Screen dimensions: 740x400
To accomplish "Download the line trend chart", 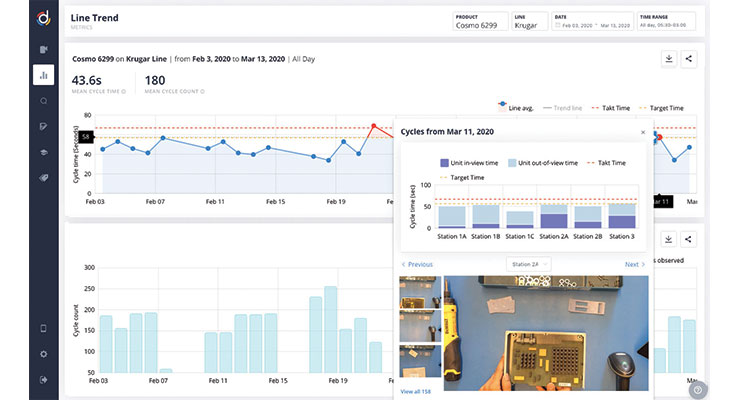I will pyautogui.click(x=667, y=59).
